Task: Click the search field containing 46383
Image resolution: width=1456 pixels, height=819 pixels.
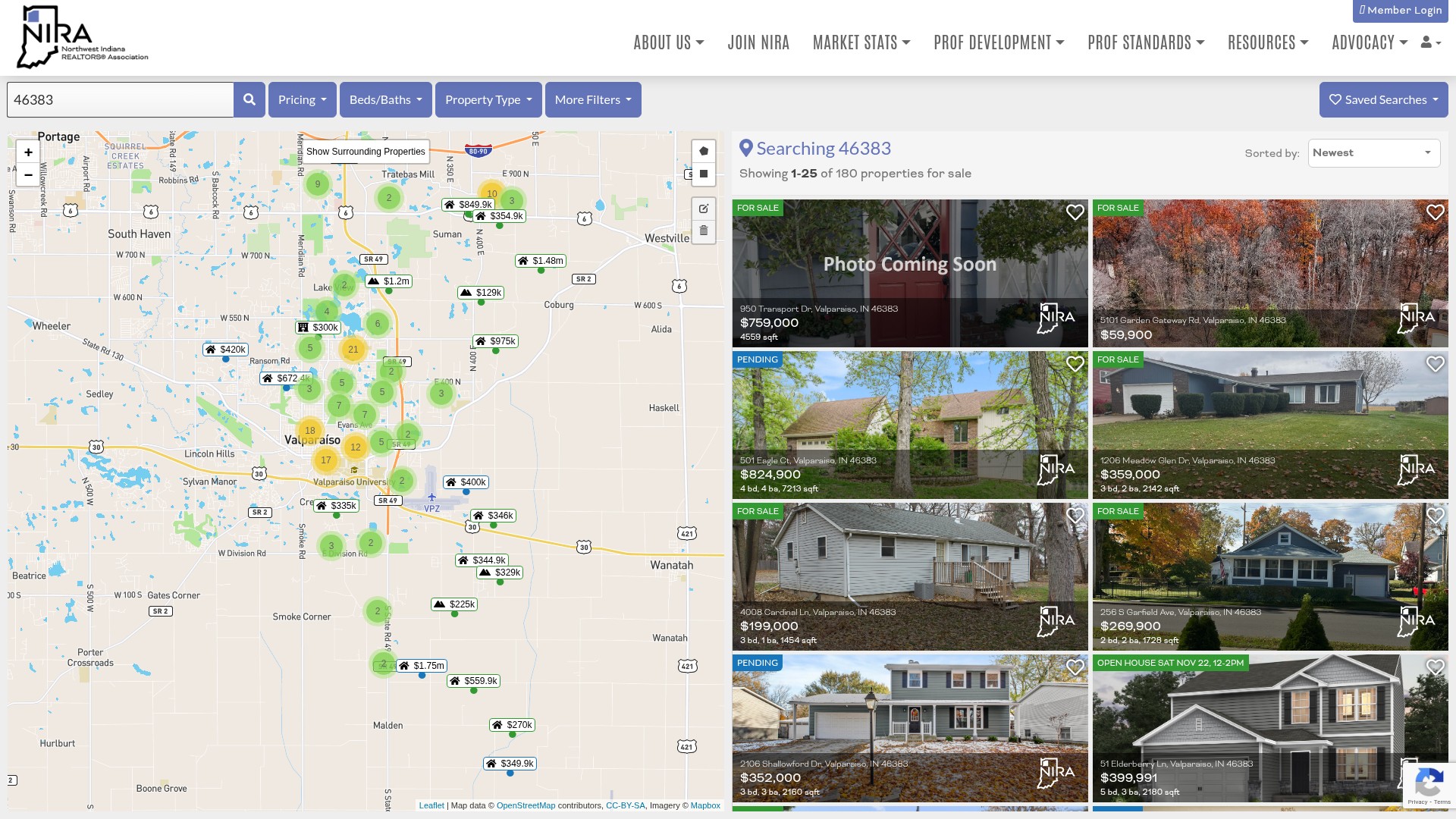Action: pos(120,99)
